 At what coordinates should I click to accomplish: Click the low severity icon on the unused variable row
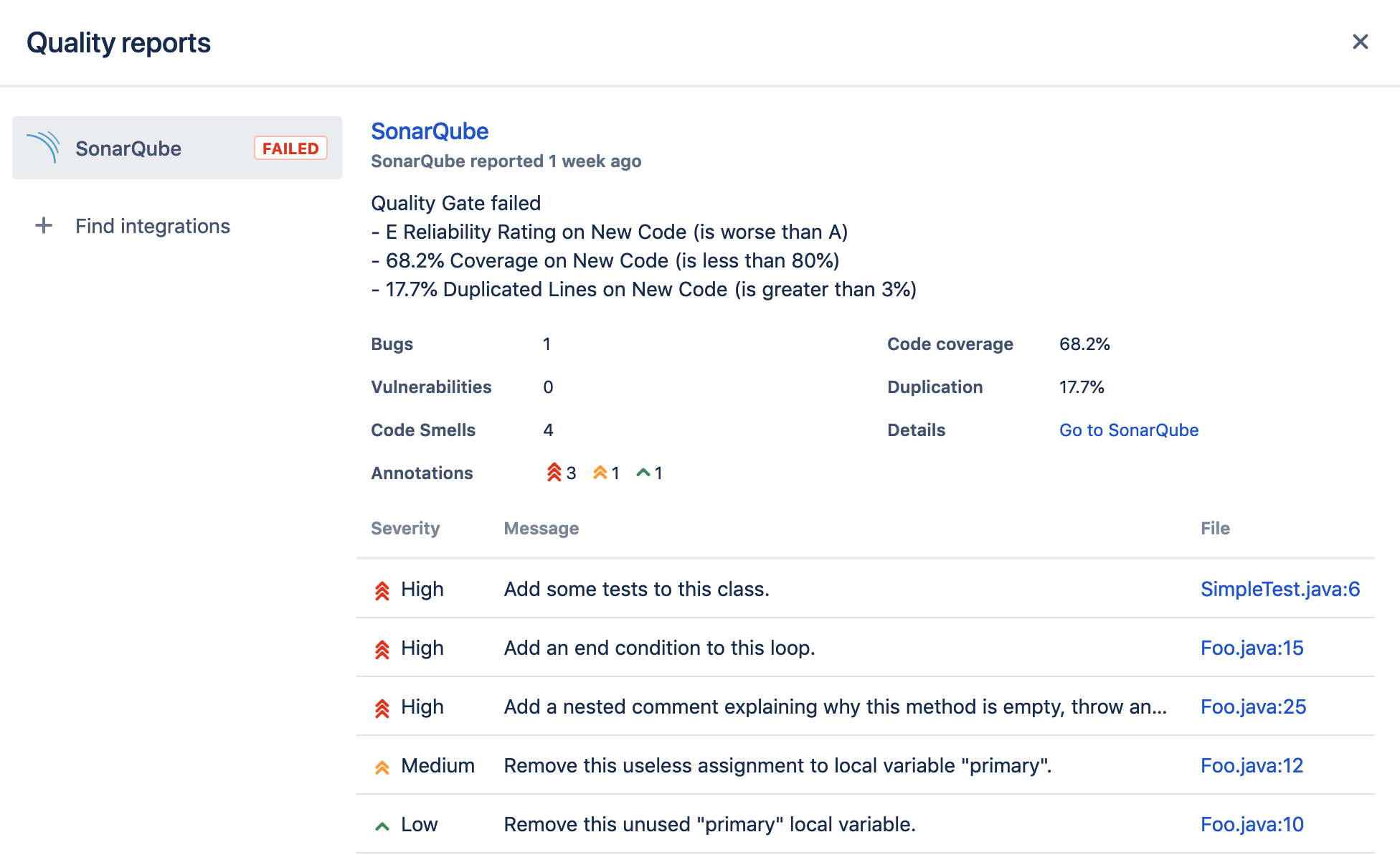click(381, 824)
